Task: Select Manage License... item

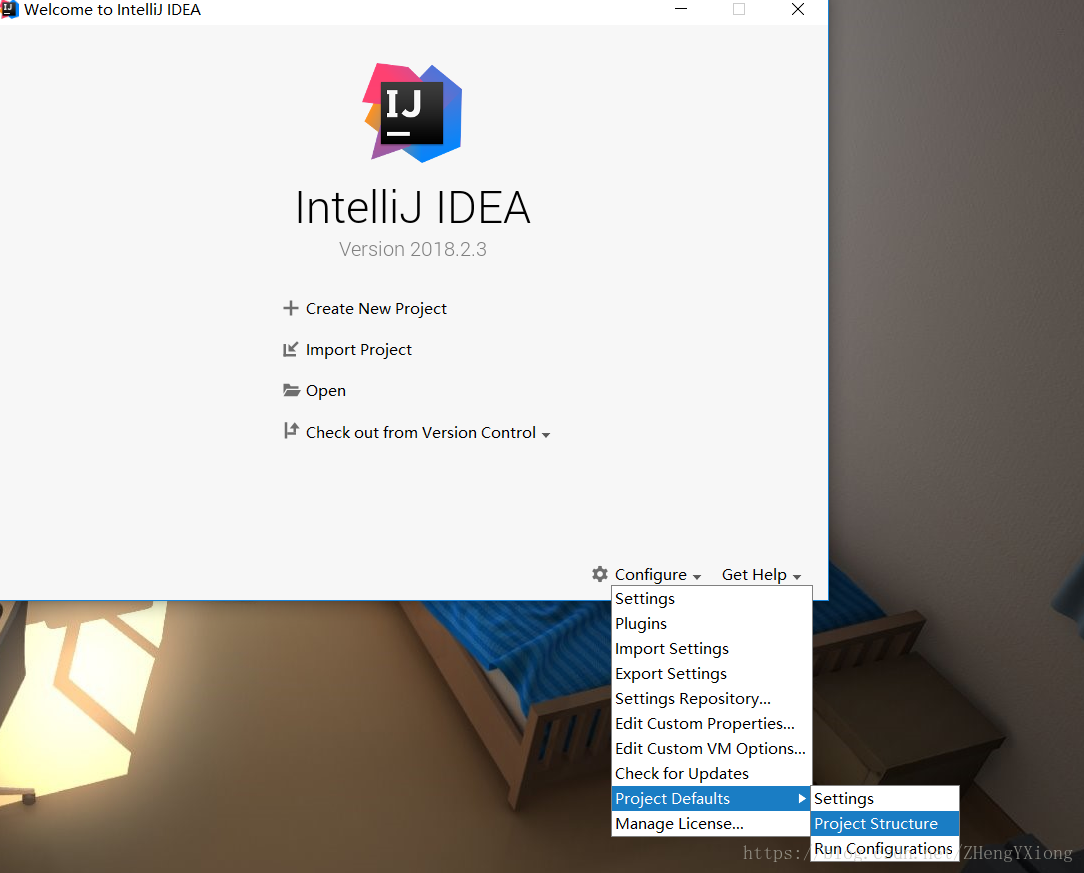Action: (711, 823)
